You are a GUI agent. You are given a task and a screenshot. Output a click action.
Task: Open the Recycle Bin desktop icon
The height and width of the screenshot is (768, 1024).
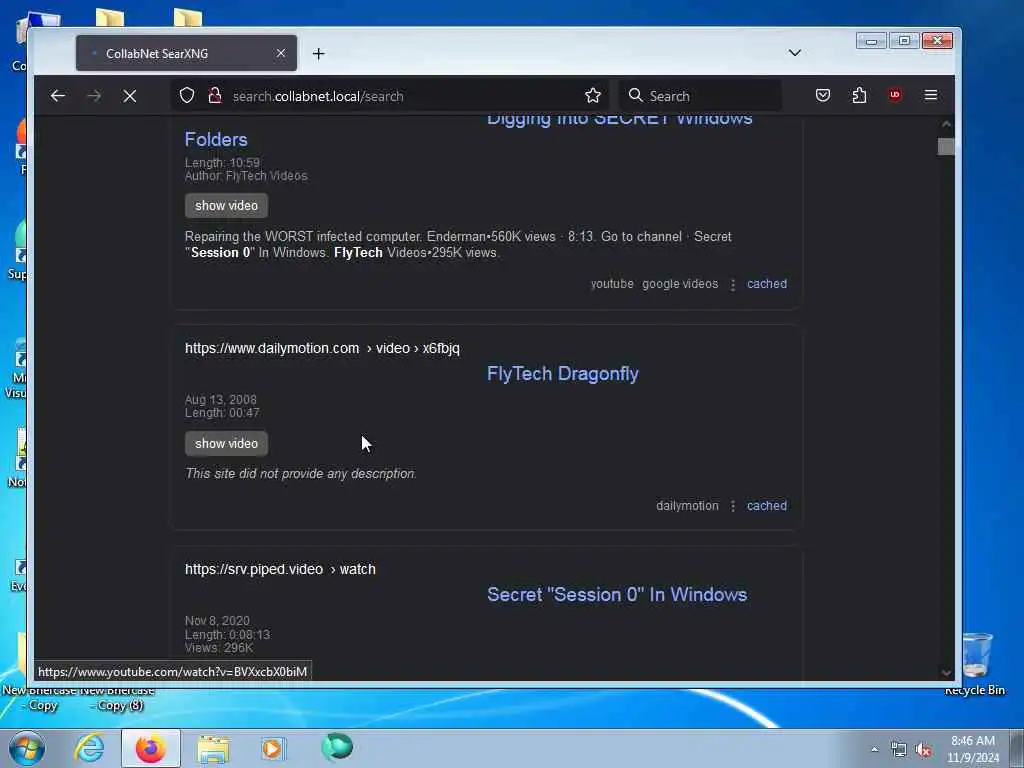[975, 664]
